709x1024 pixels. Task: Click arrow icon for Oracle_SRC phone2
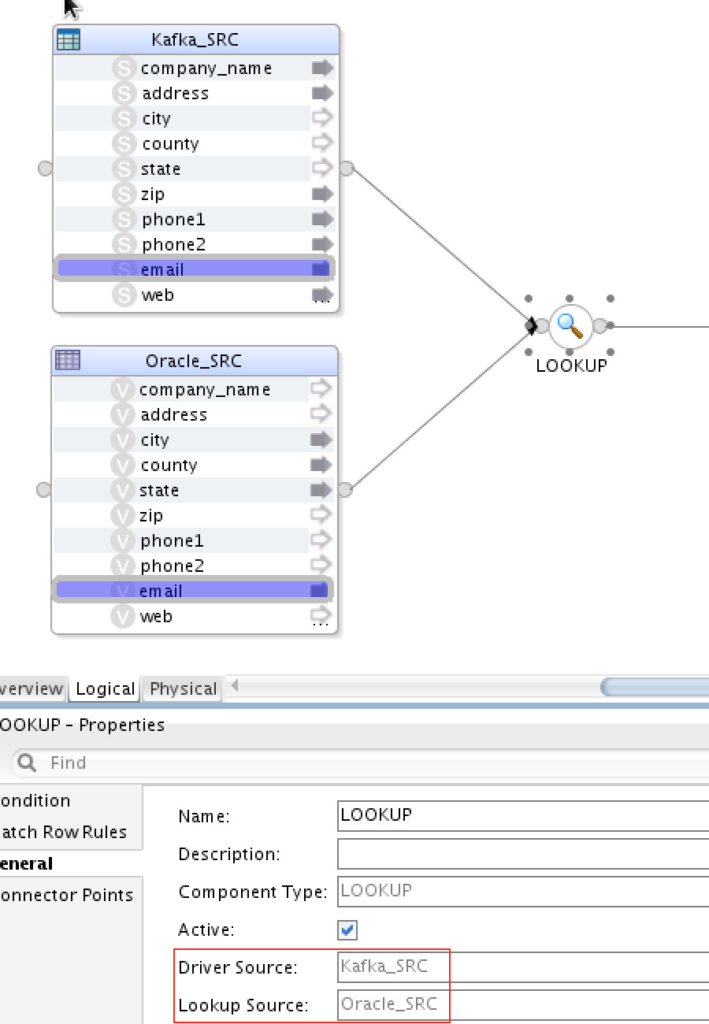tap(321, 565)
